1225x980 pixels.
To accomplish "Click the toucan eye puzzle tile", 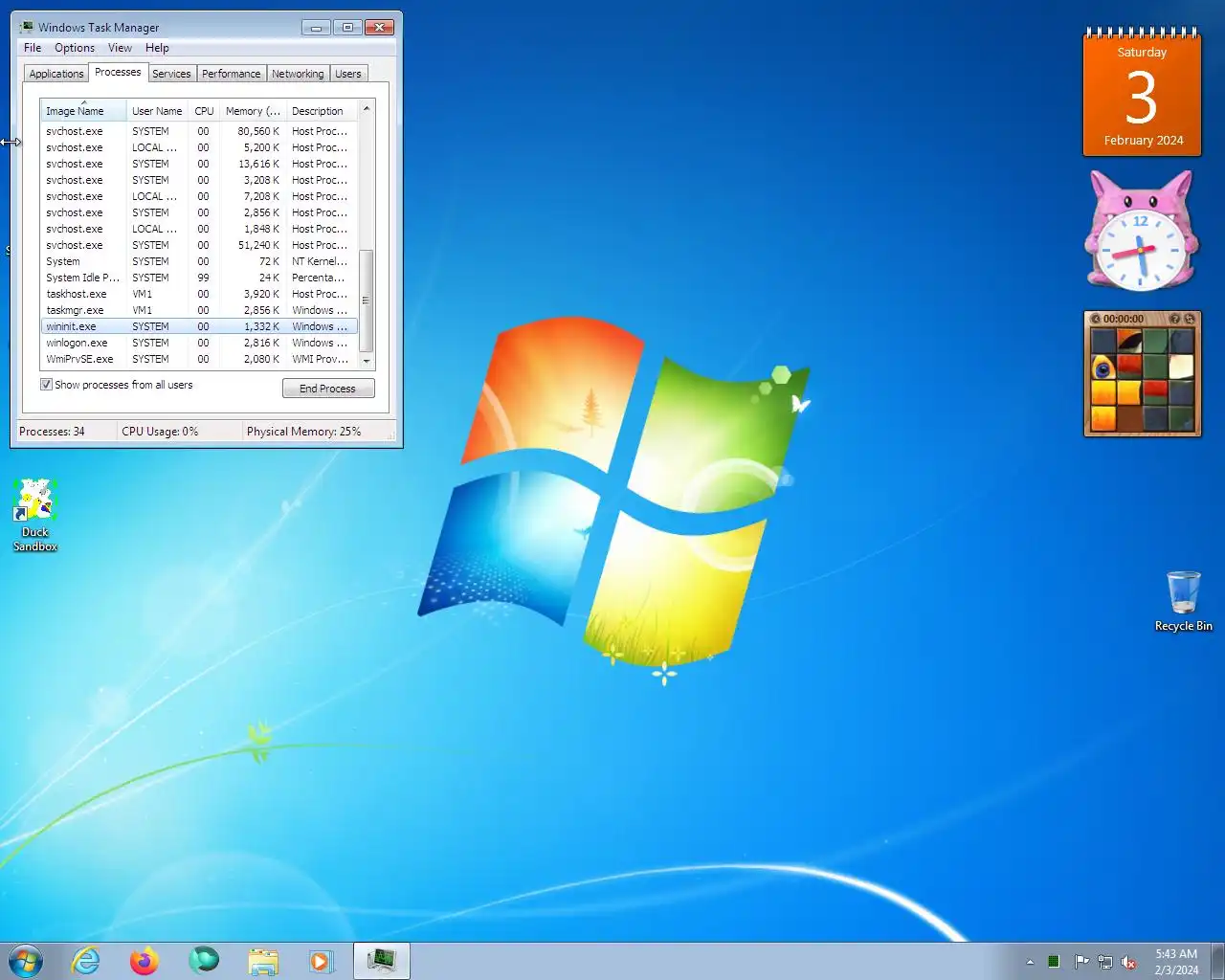I will click(x=1103, y=367).
